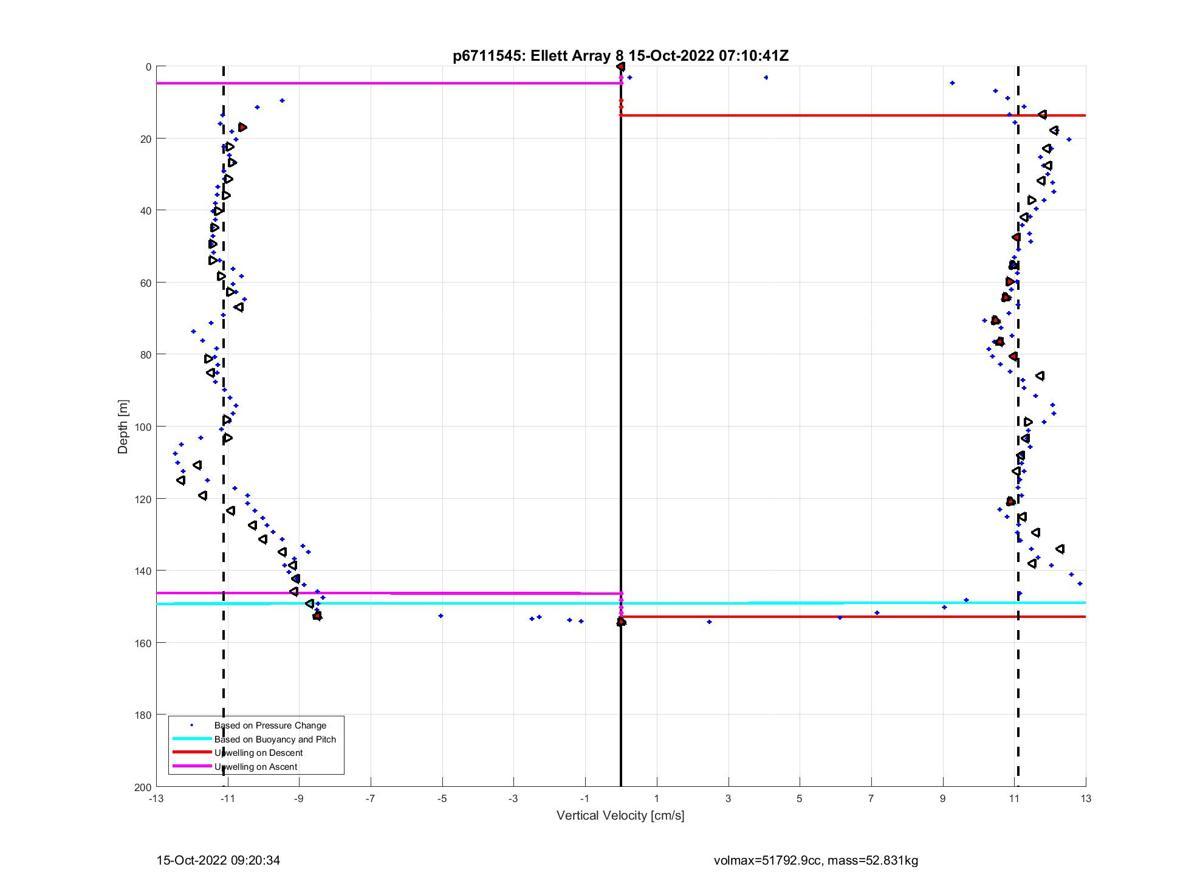Click the y-axis tick label '80'

(x=144, y=355)
